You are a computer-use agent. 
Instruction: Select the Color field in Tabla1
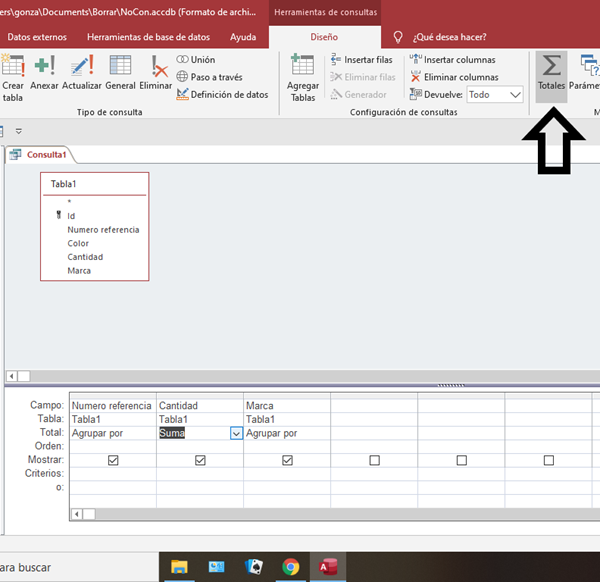pyautogui.click(x=78, y=243)
